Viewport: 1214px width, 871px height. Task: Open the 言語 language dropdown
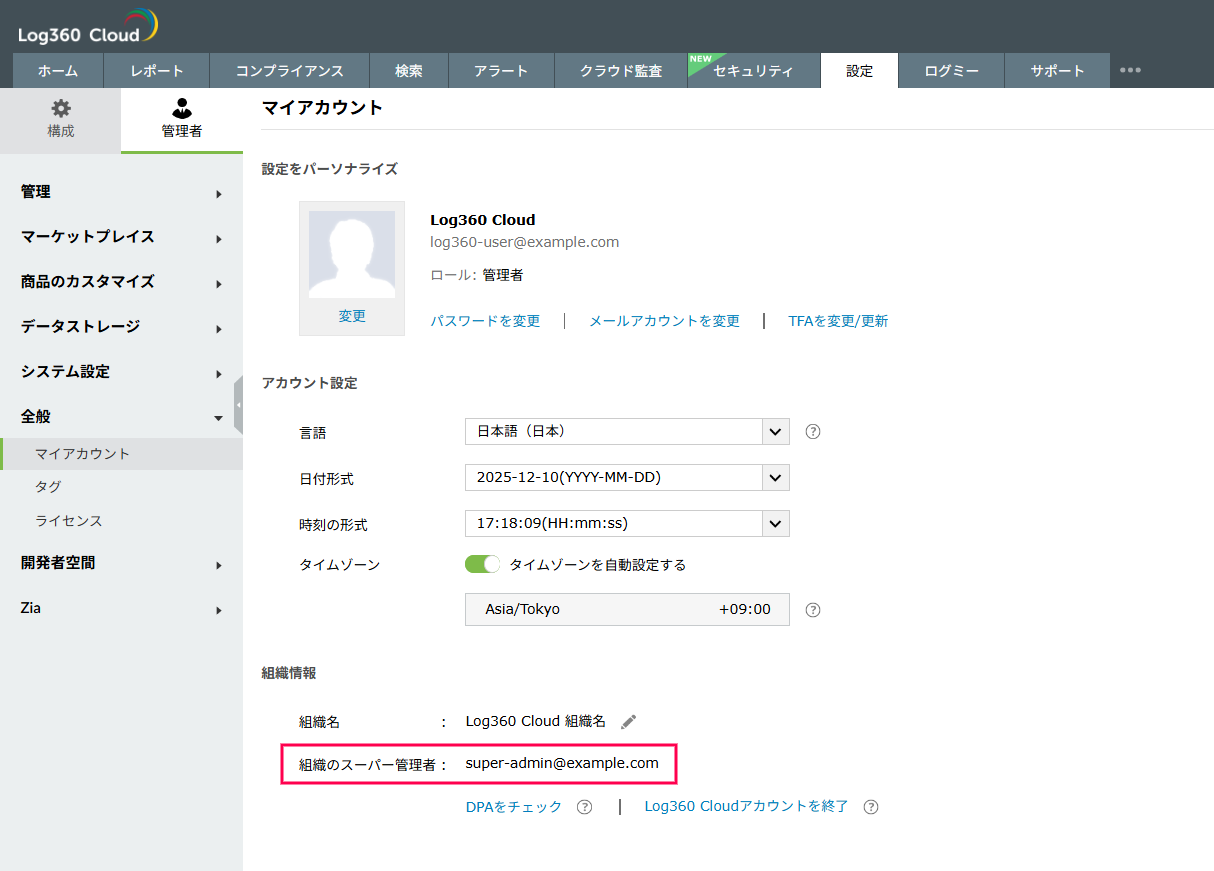point(627,432)
